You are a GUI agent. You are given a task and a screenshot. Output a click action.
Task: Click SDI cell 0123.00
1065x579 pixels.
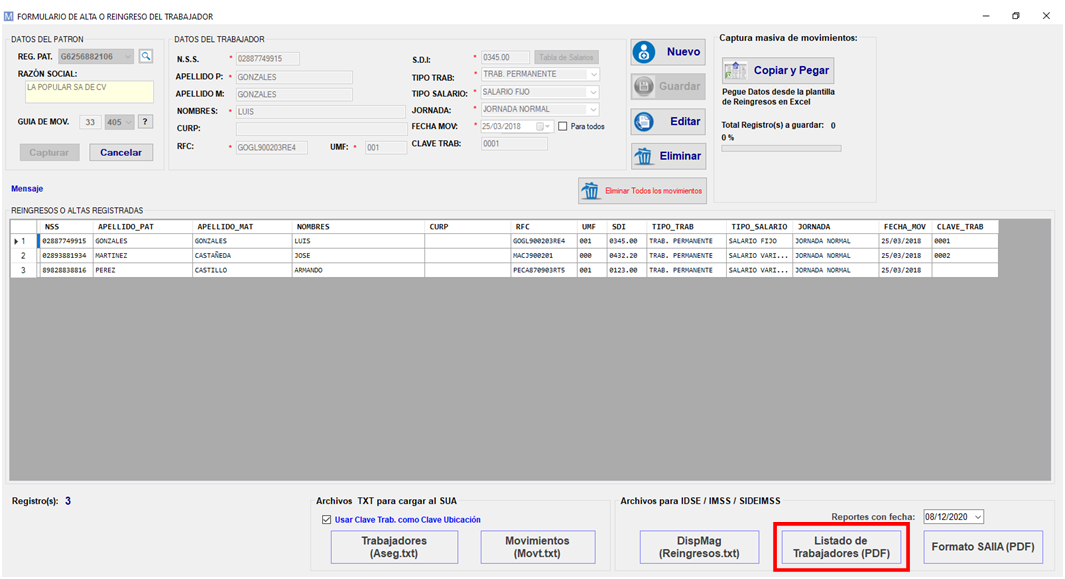point(626,270)
